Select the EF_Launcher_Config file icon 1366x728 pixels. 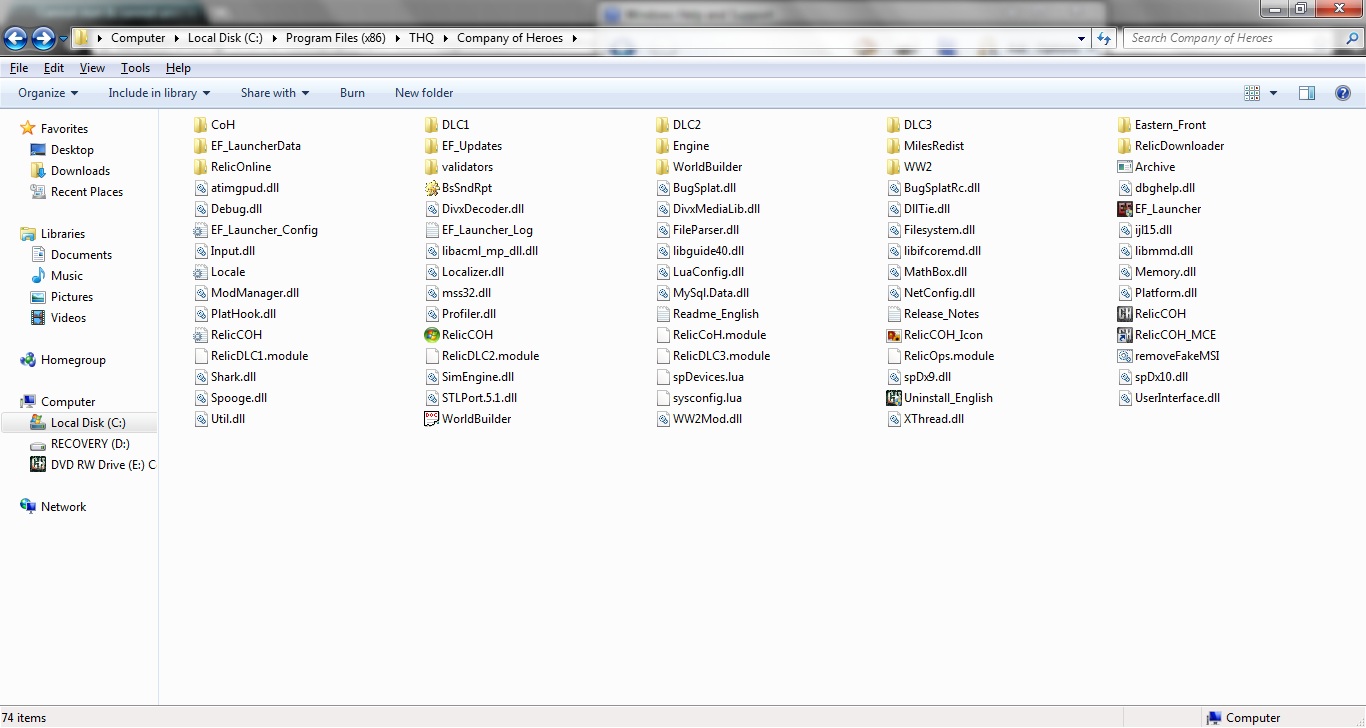pos(201,230)
